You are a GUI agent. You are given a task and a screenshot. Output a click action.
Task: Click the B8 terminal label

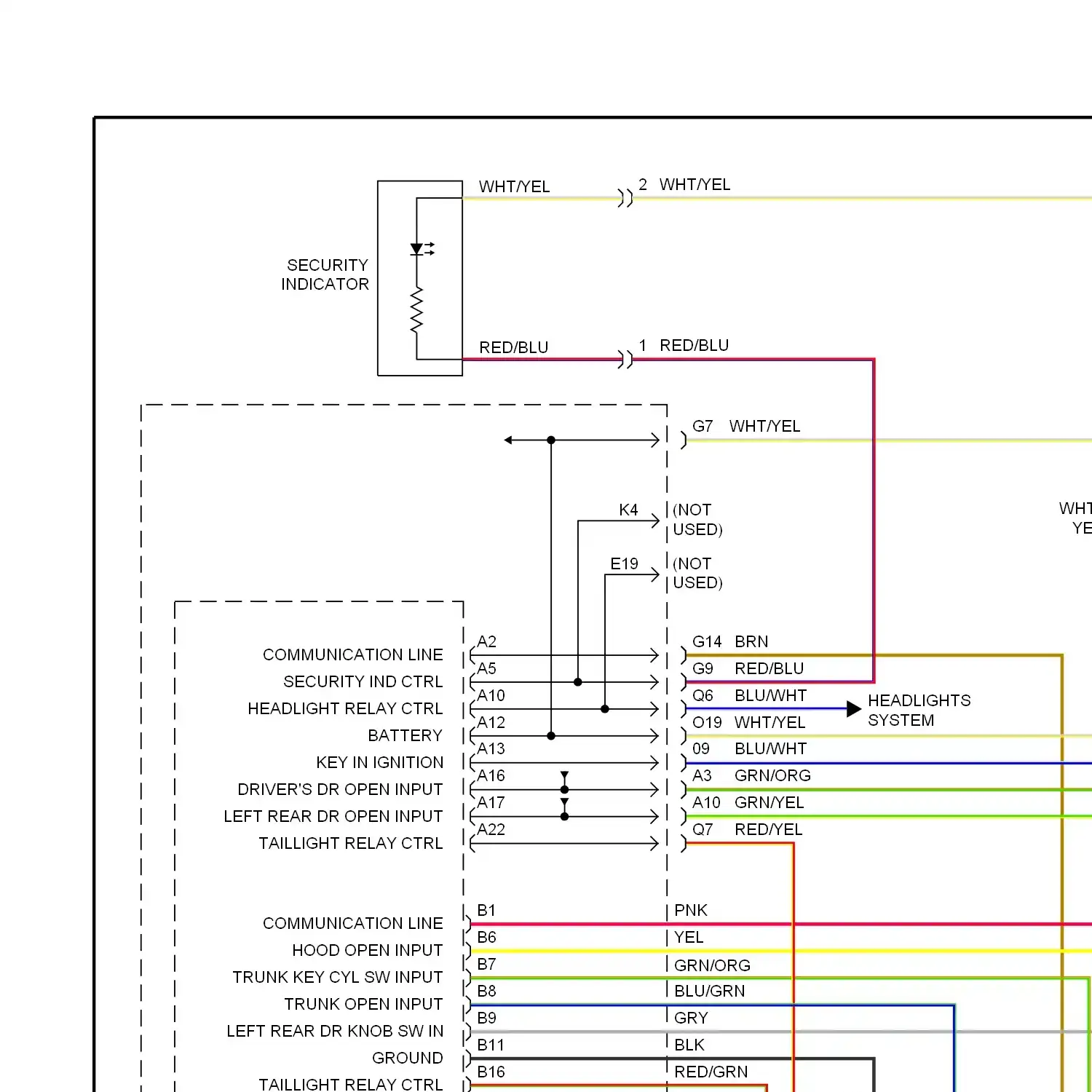(486, 991)
